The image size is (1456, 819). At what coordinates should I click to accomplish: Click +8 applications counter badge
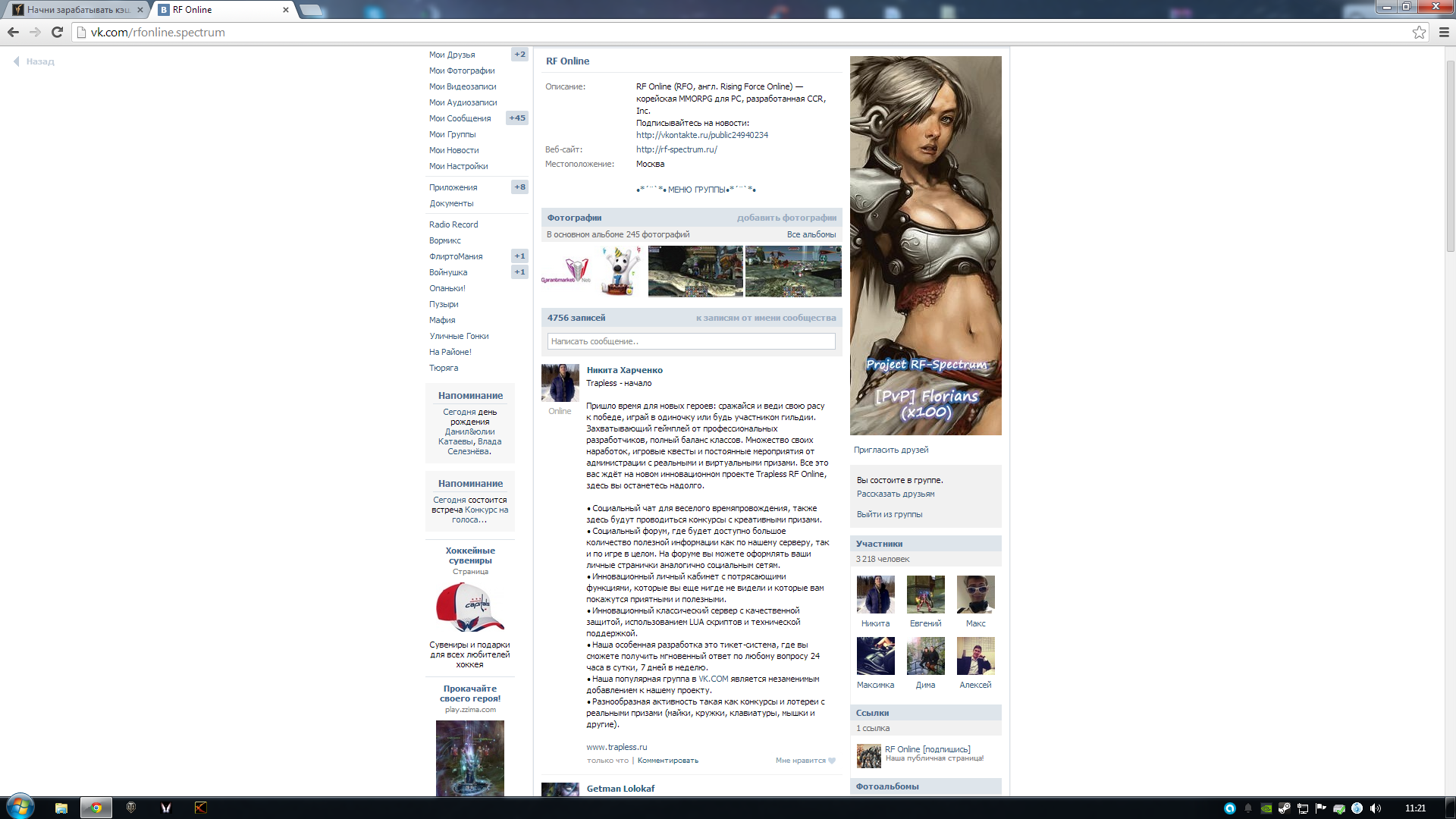point(519,187)
